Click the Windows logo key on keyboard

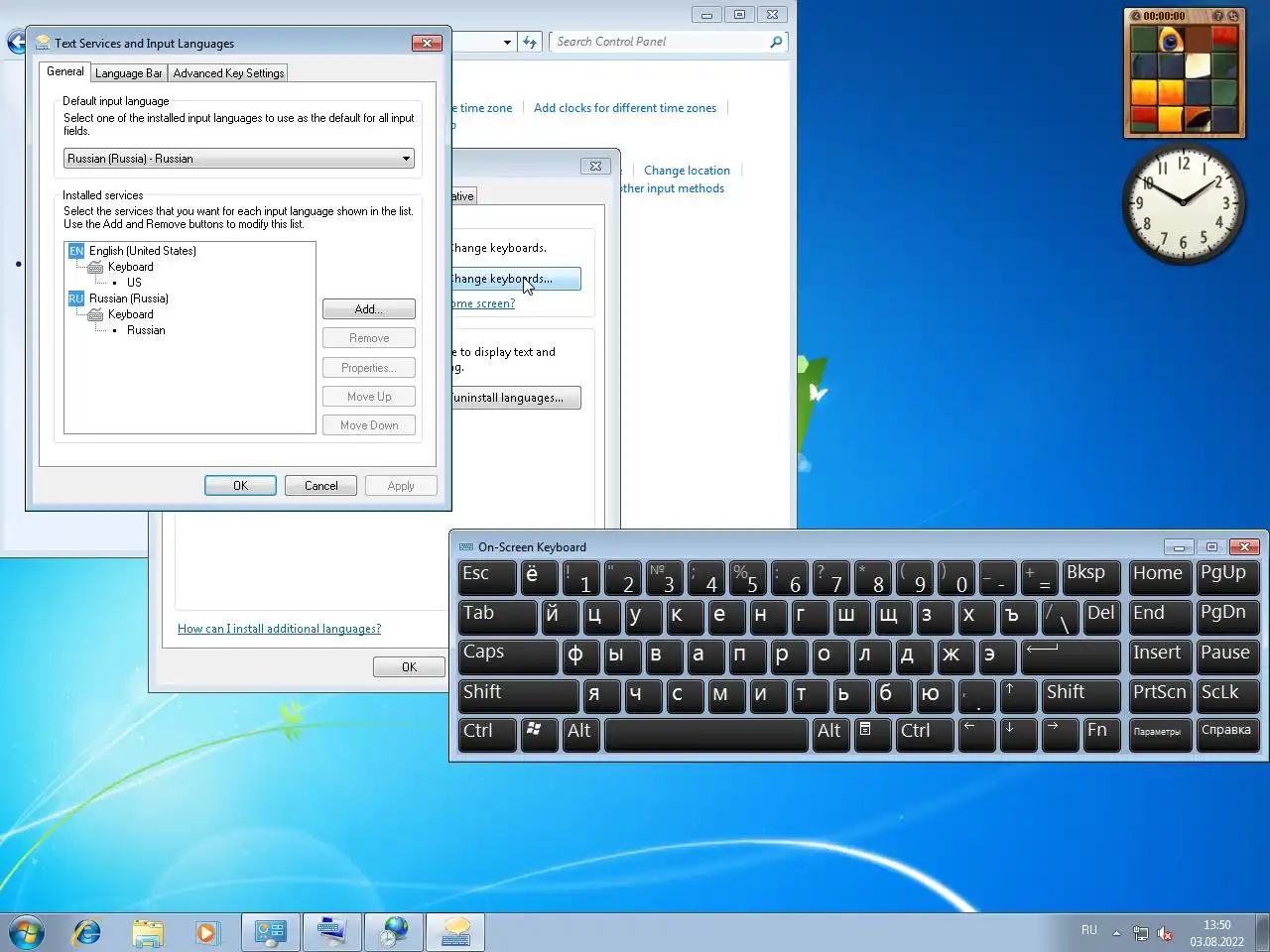click(x=539, y=734)
